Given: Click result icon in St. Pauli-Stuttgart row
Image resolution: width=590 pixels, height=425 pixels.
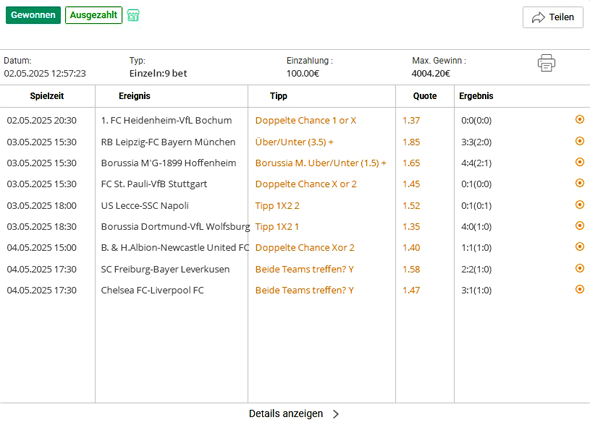Looking at the screenshot, I should (x=579, y=183).
